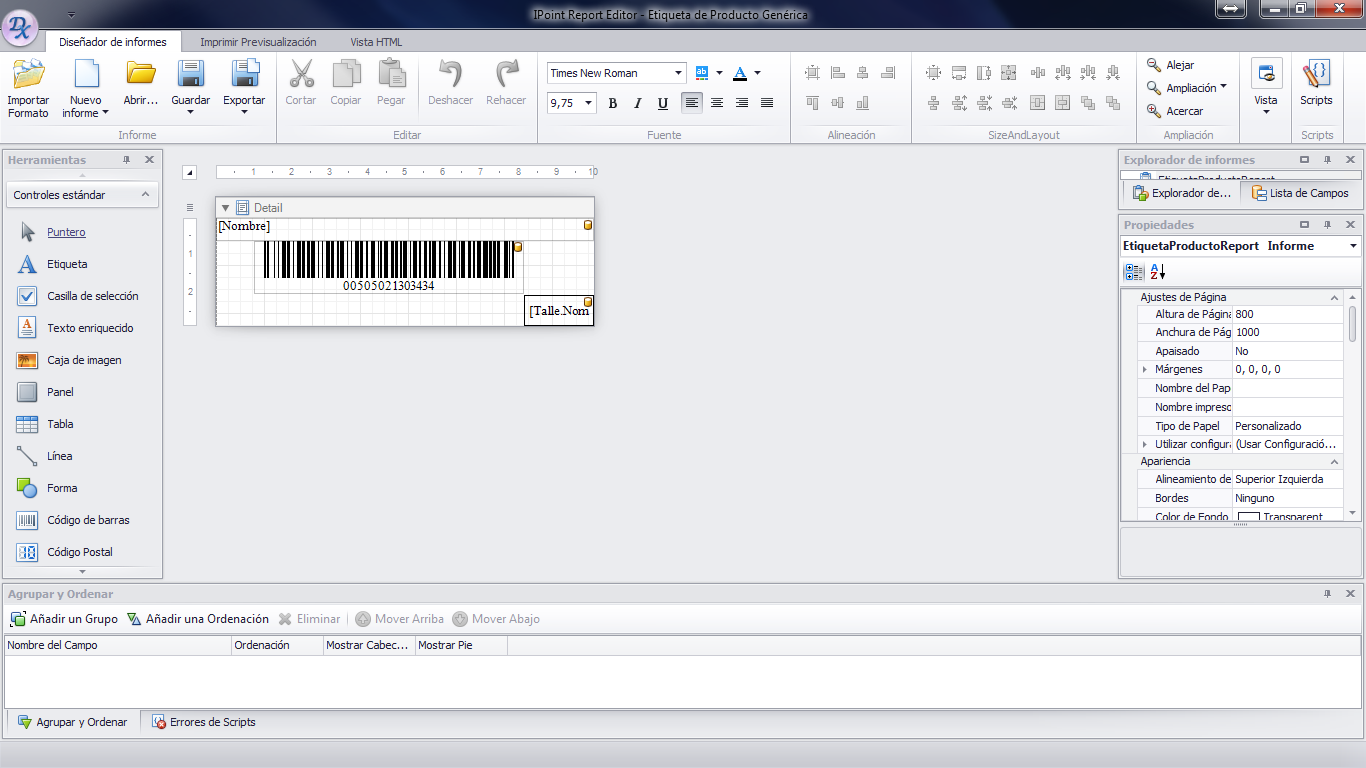Click the Pegar clipboard icon

[x=391, y=74]
